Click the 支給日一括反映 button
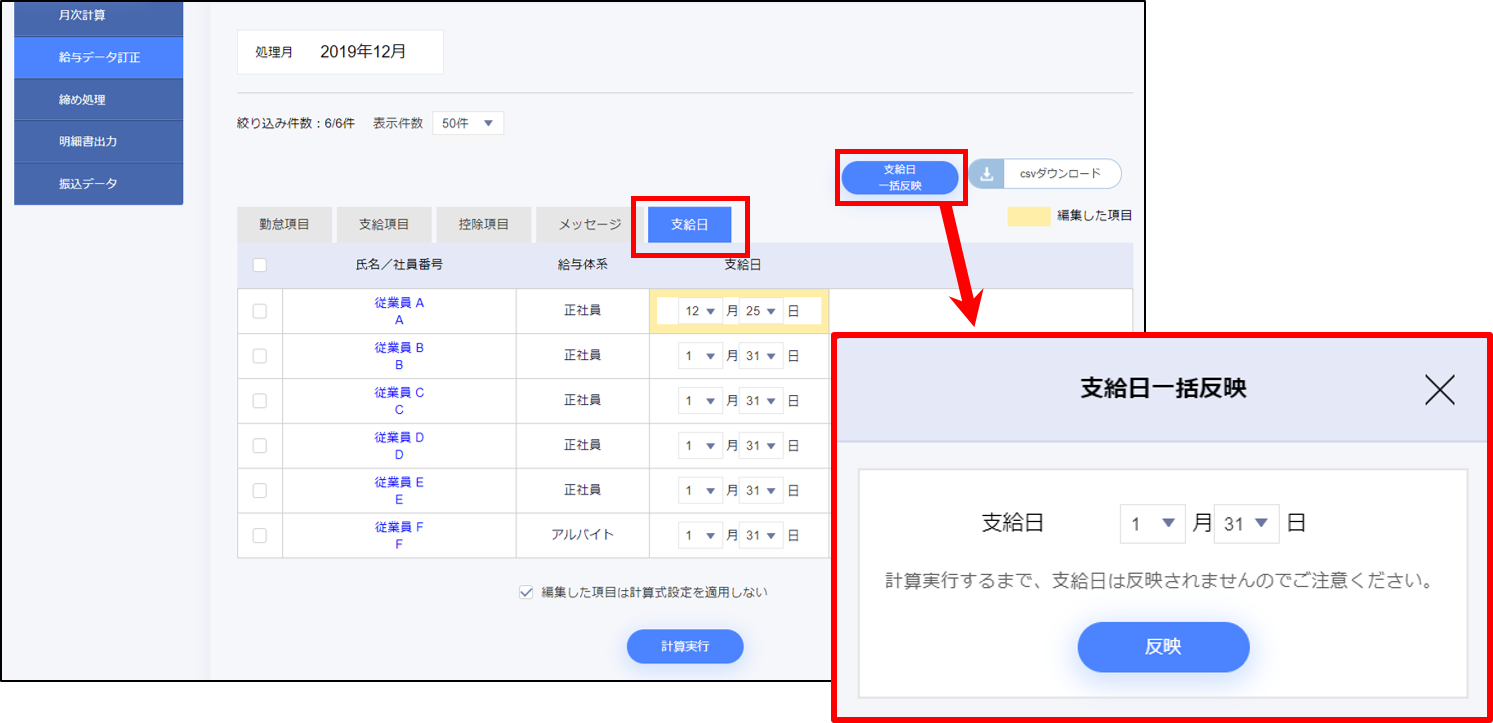 coord(900,177)
